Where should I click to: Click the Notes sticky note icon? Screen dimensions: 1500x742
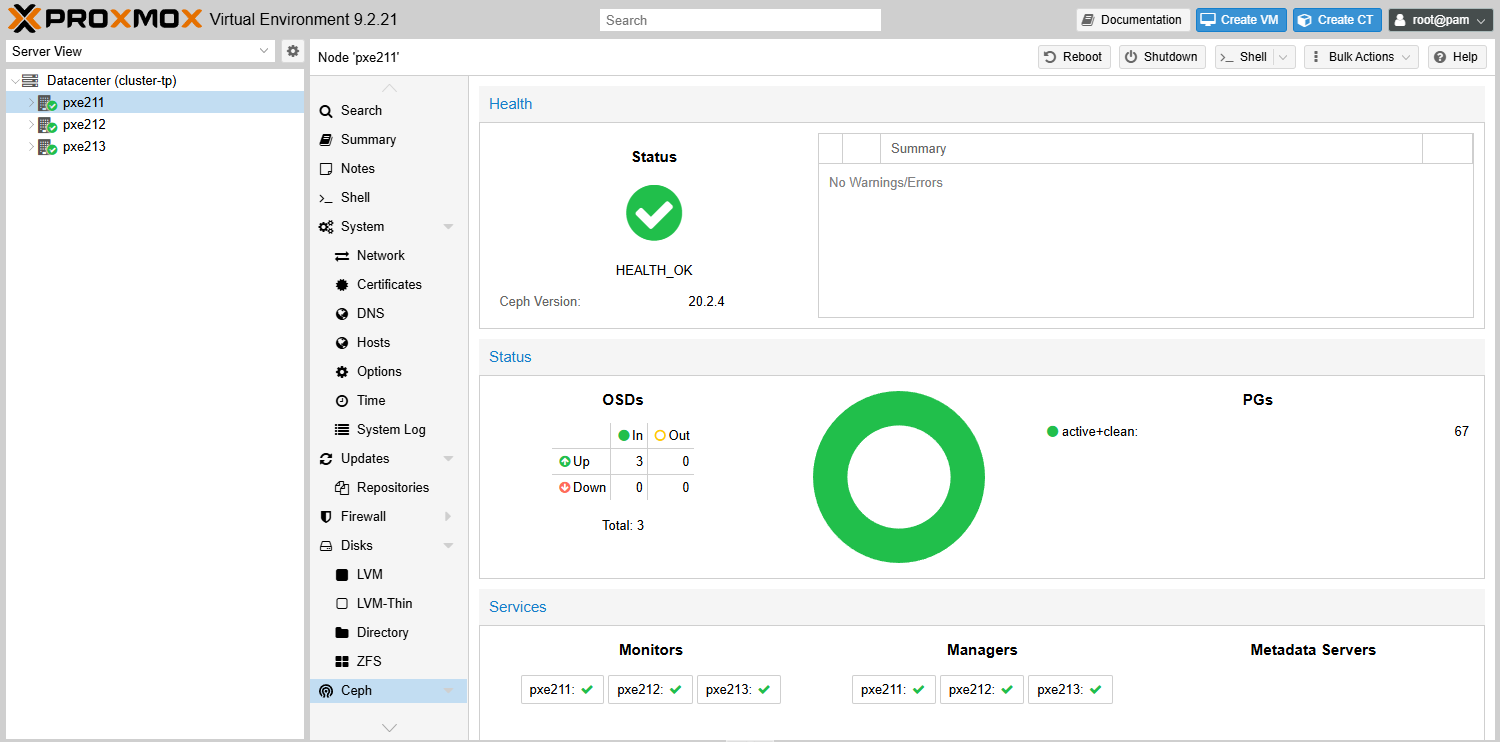[x=326, y=169]
